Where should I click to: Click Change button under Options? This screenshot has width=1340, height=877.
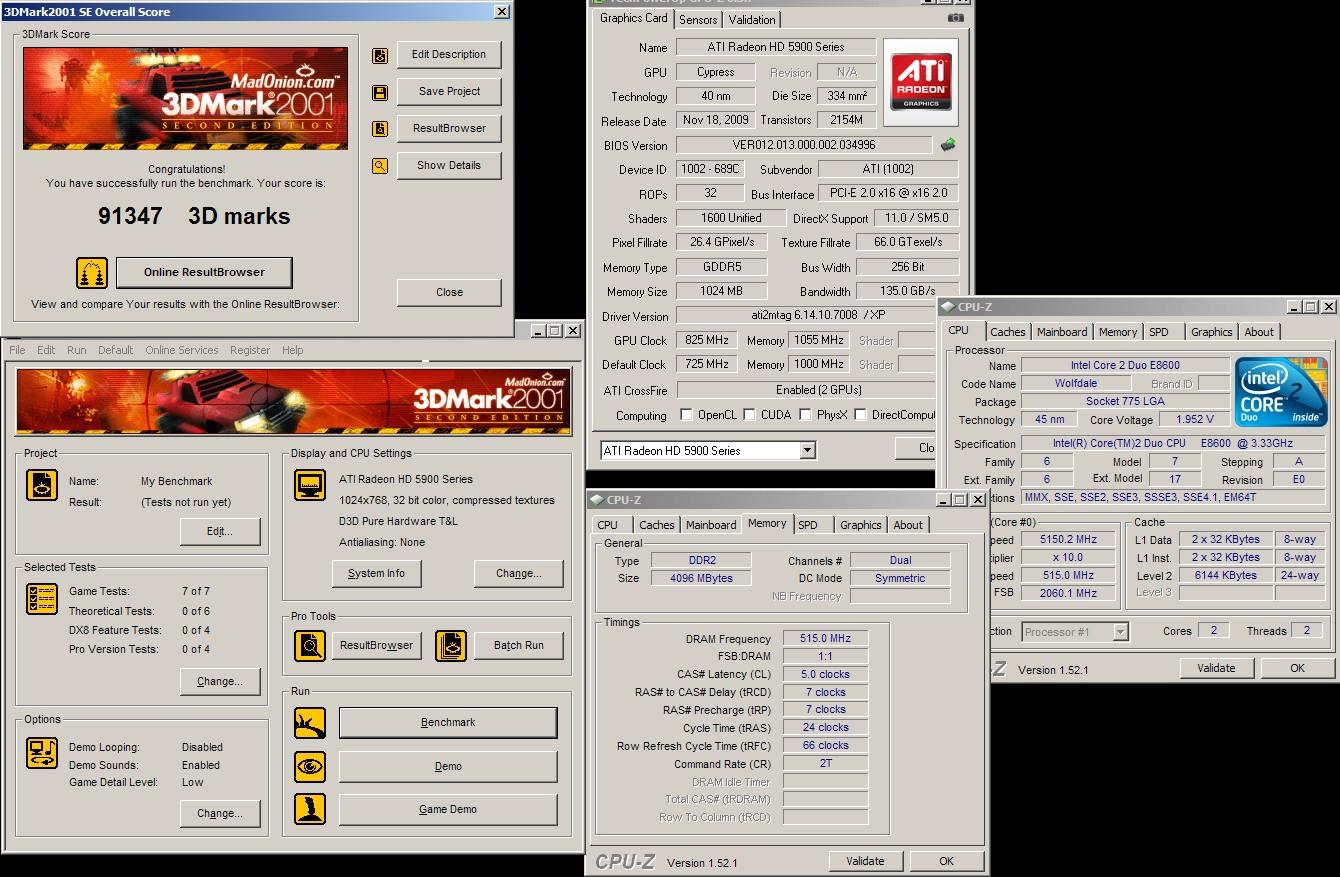click(x=220, y=813)
